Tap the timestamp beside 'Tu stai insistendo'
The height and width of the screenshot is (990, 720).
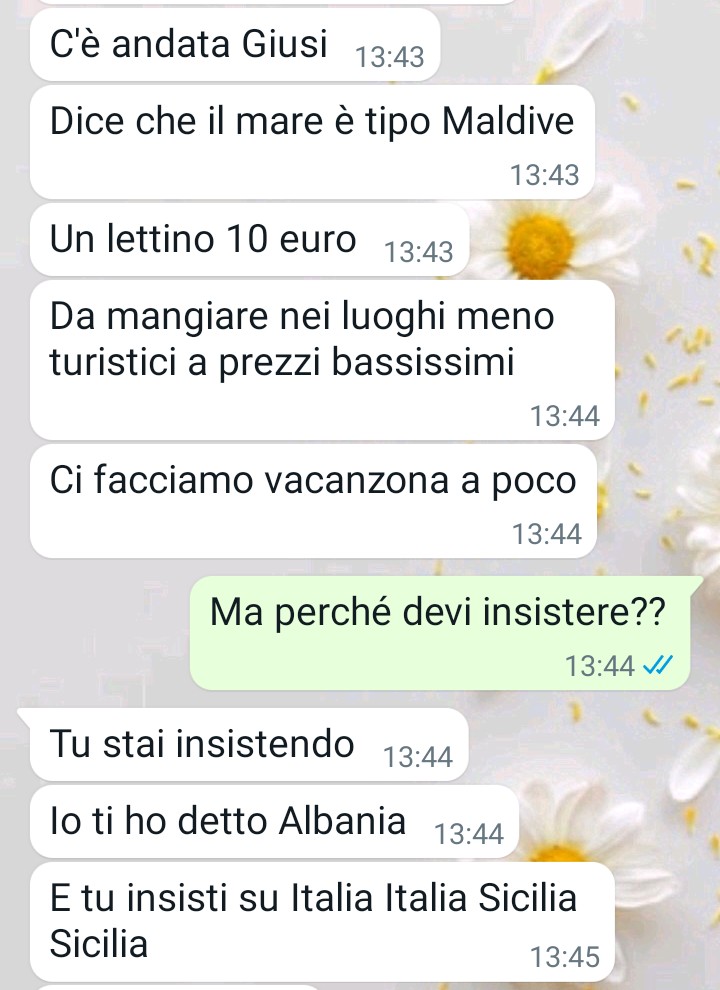418,757
